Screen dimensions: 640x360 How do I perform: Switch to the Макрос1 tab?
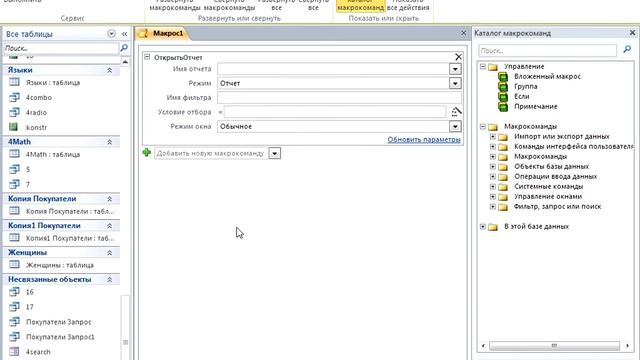tap(162, 33)
